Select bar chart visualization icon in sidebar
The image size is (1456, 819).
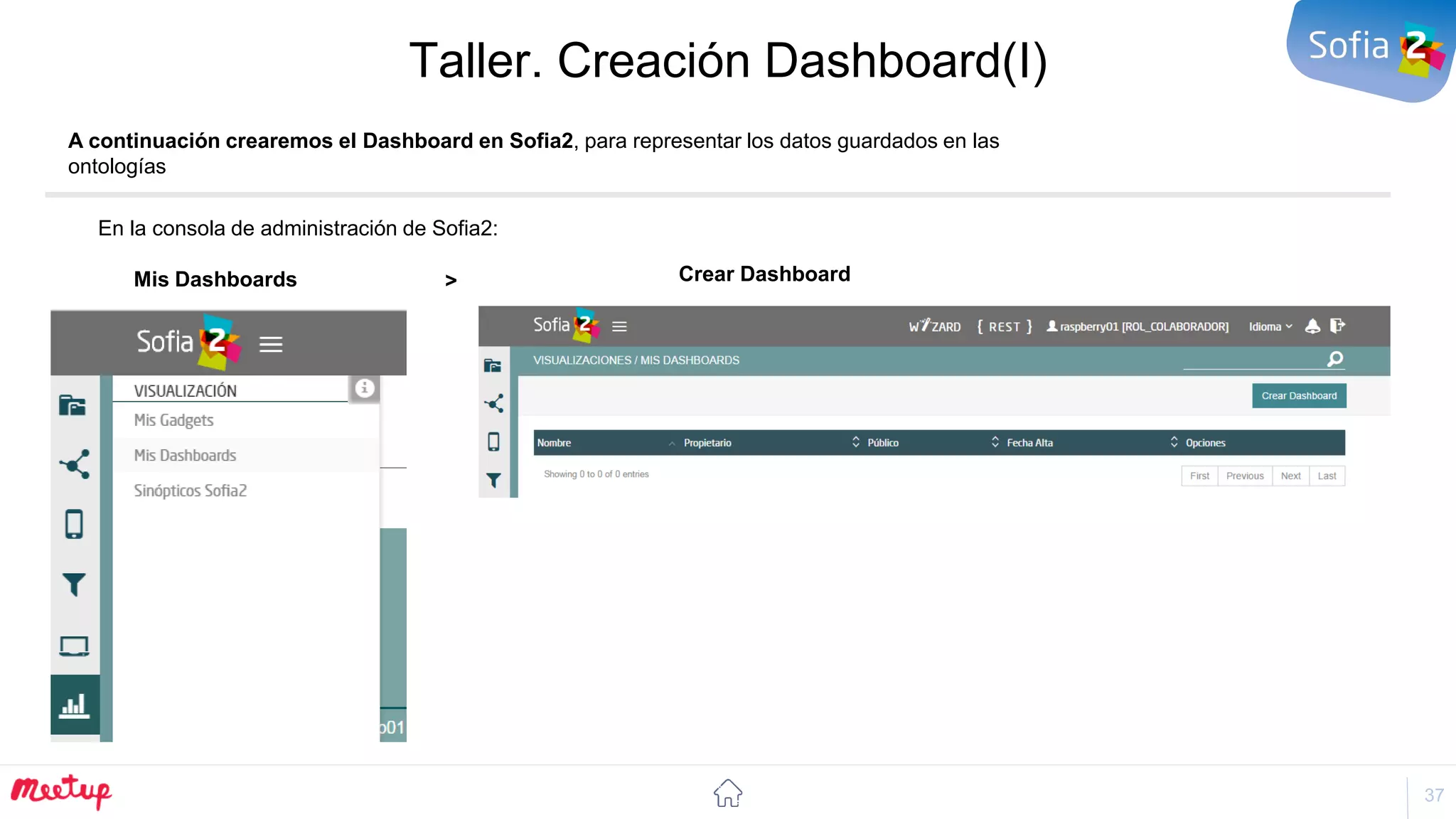click(x=75, y=705)
